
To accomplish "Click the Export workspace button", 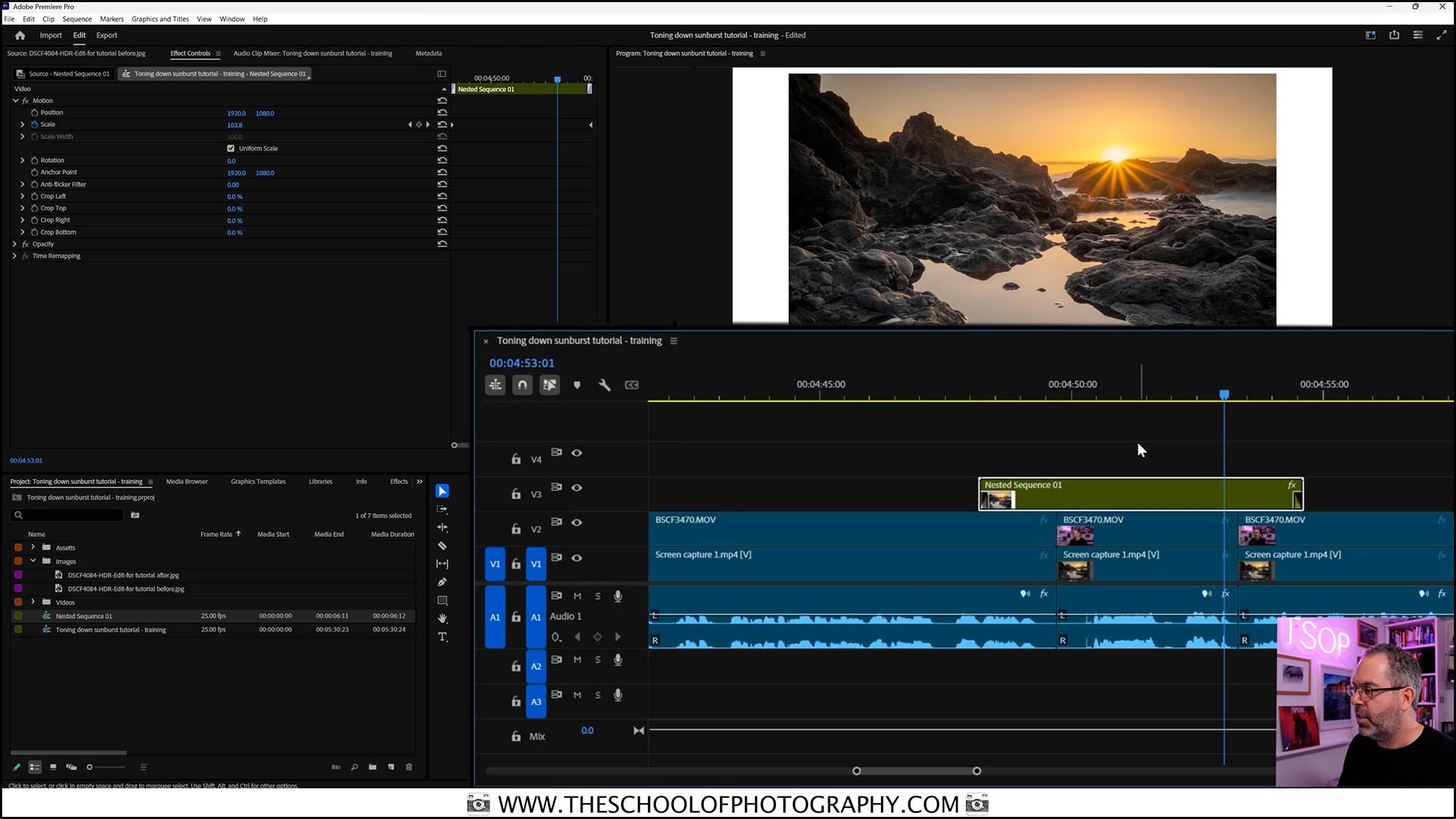I will tap(106, 35).
